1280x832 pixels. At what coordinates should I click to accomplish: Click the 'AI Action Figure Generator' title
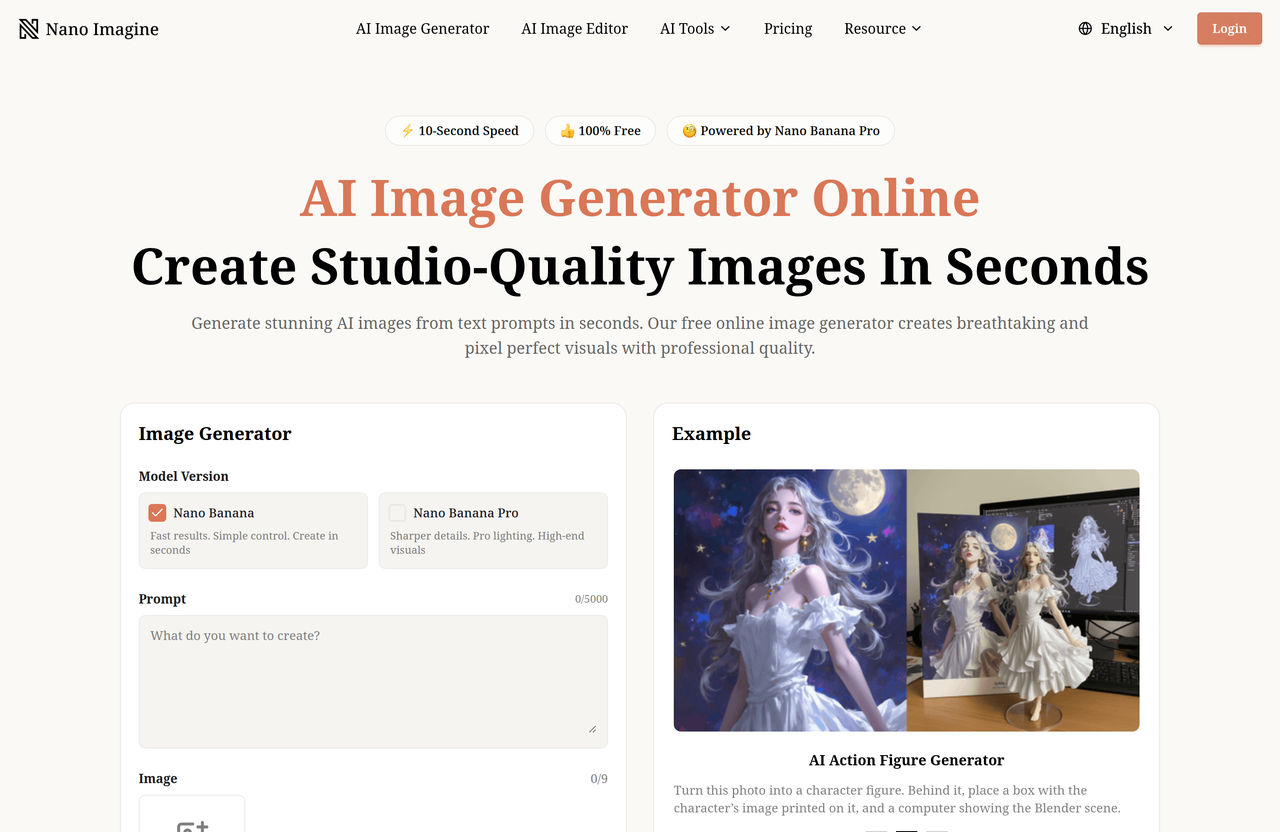click(906, 760)
